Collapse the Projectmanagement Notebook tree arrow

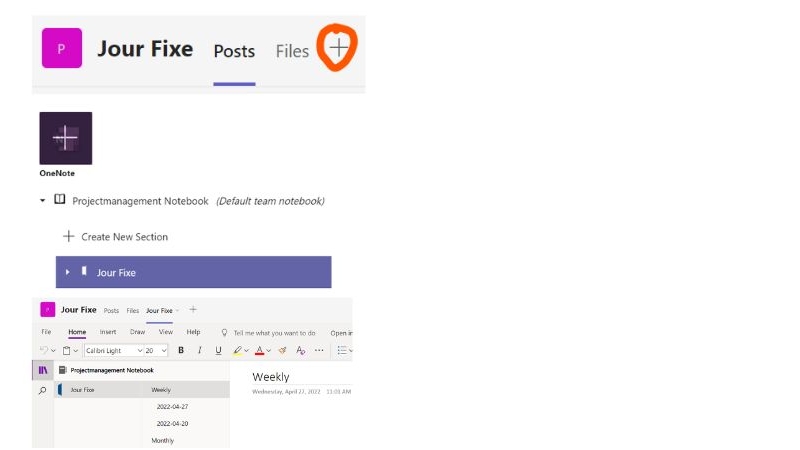(x=43, y=201)
